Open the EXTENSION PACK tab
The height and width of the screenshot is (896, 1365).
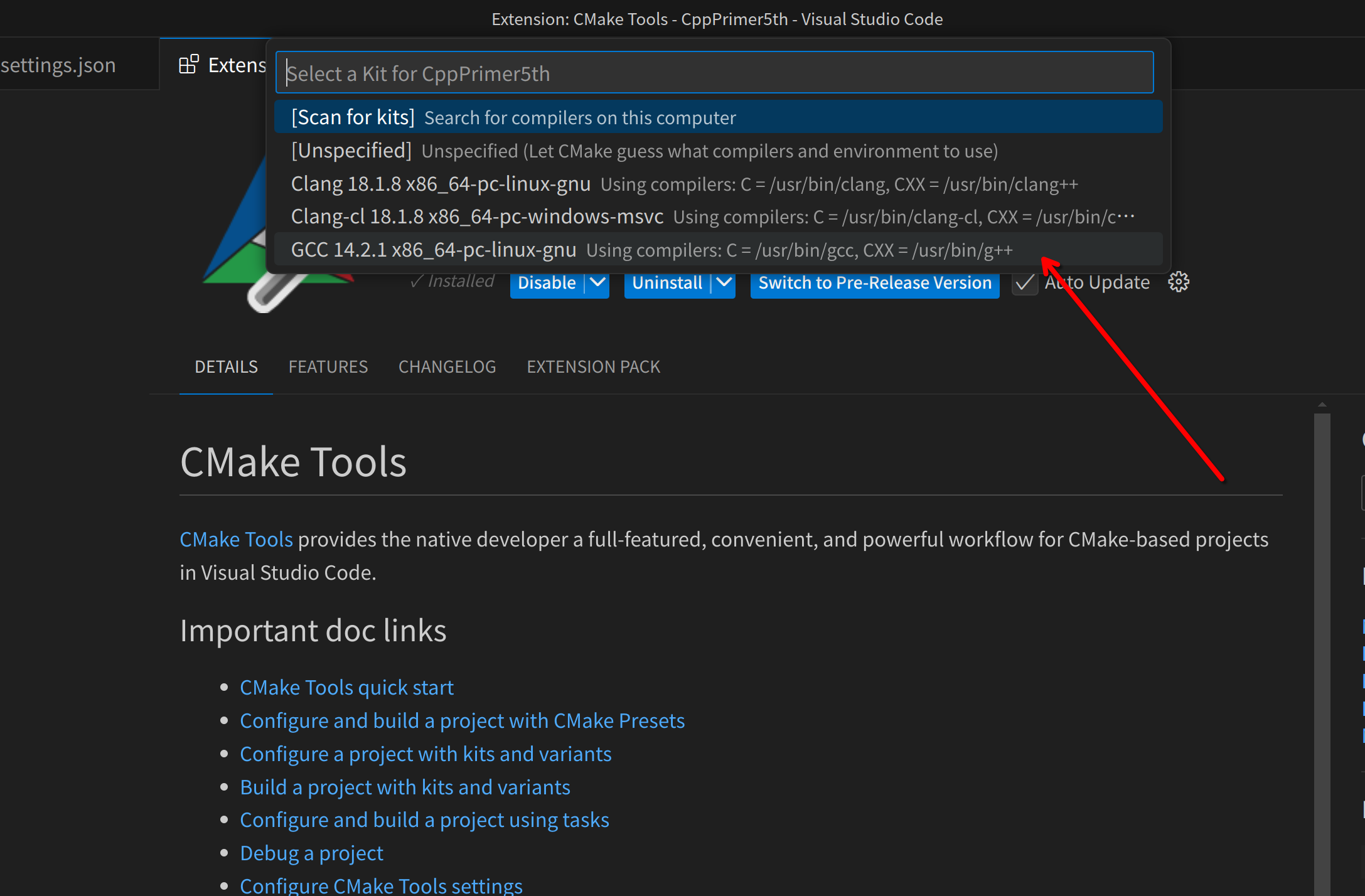[594, 367]
